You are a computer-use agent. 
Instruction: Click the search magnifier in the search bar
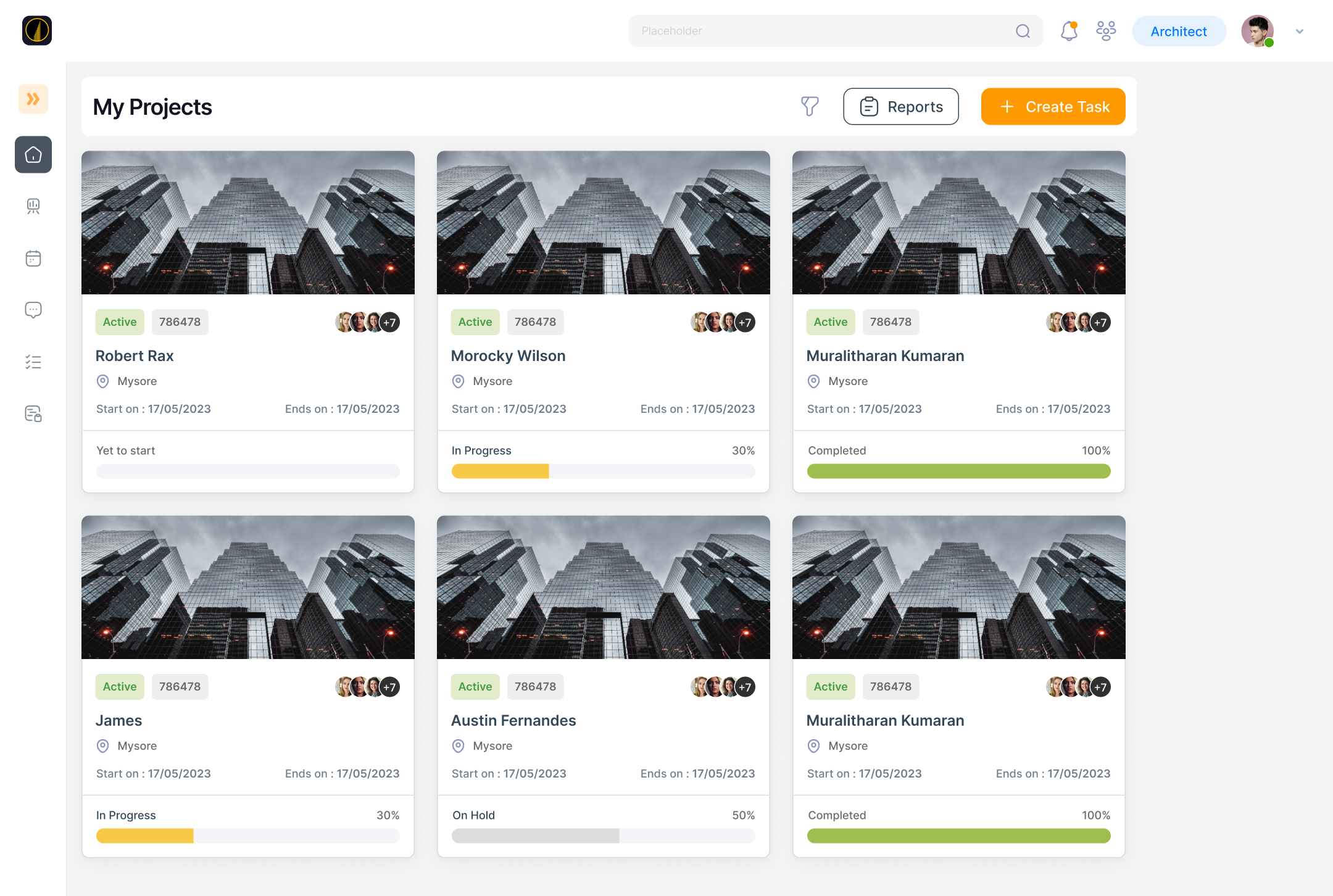coord(1023,31)
